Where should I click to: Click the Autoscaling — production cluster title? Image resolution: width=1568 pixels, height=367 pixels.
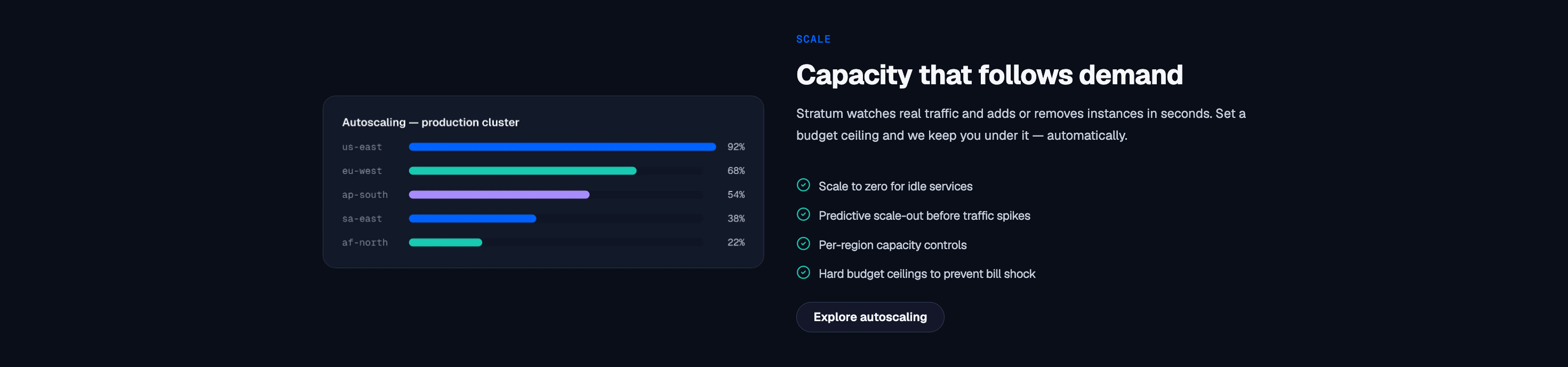pos(430,122)
